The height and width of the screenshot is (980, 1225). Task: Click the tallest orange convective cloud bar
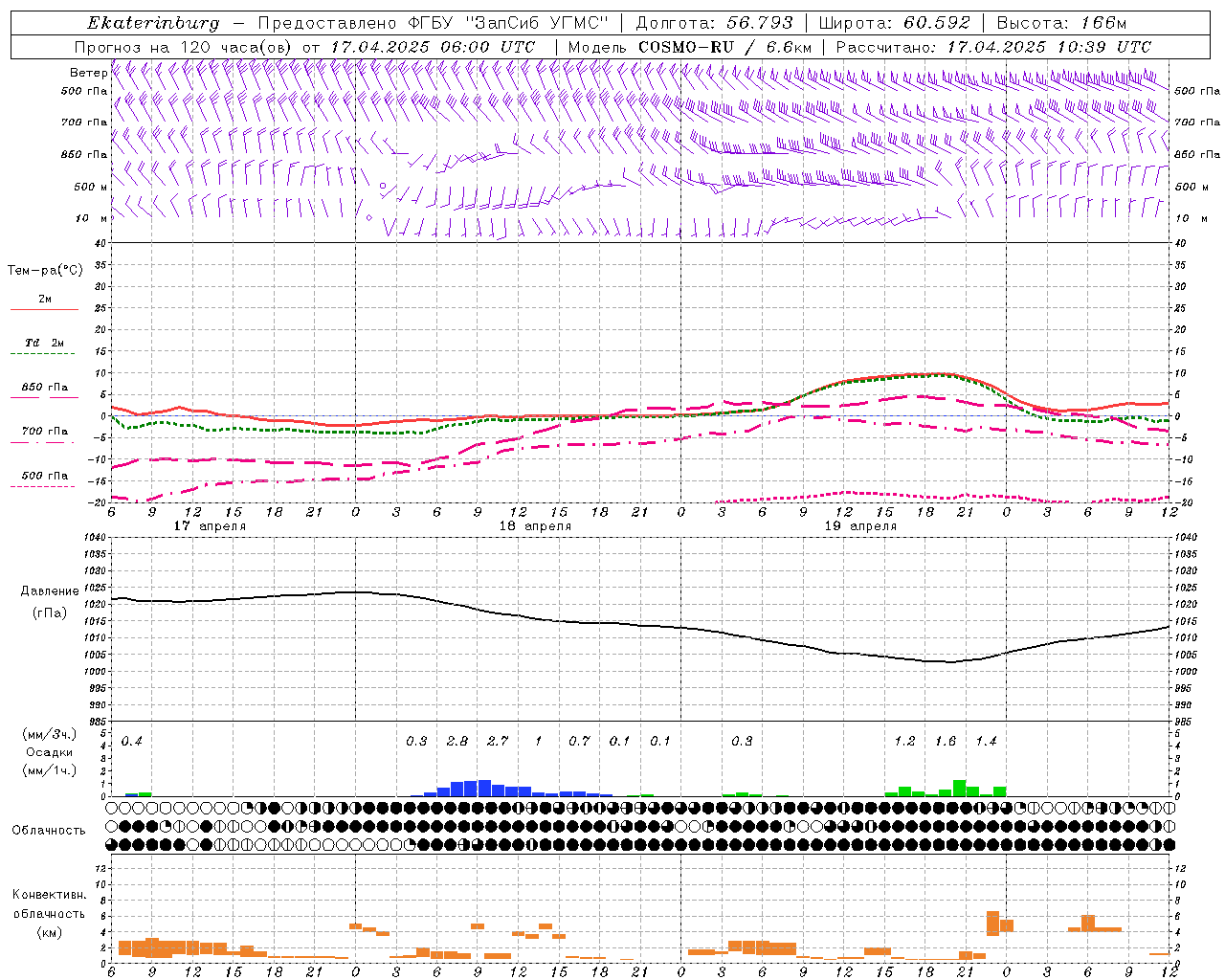pyautogui.click(x=992, y=924)
